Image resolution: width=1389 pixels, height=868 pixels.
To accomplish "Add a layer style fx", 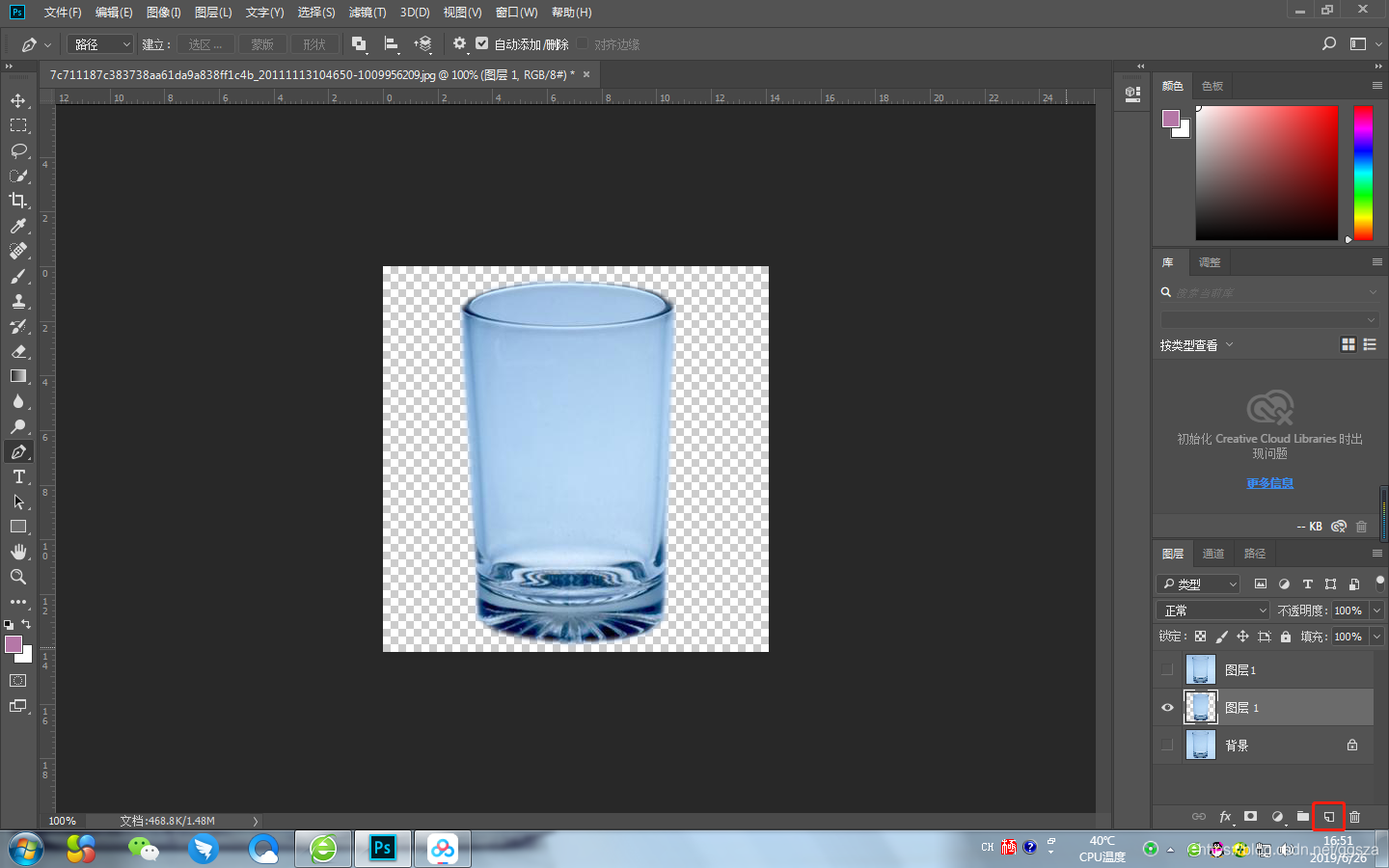I will [x=1225, y=817].
